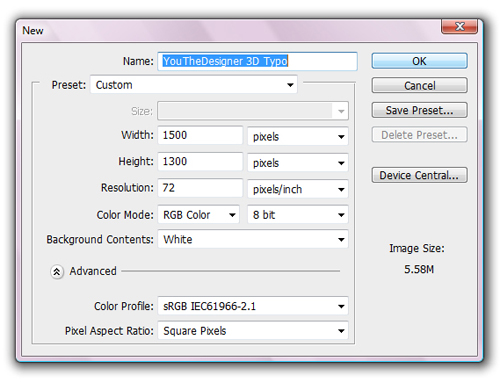The image size is (500, 383).
Task: Click the Width field showing 1500
Action: 200,135
